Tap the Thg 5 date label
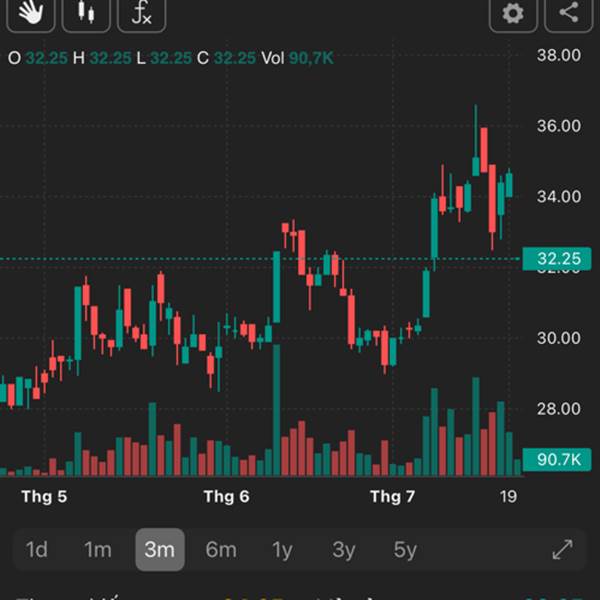600x600 pixels. [44, 497]
